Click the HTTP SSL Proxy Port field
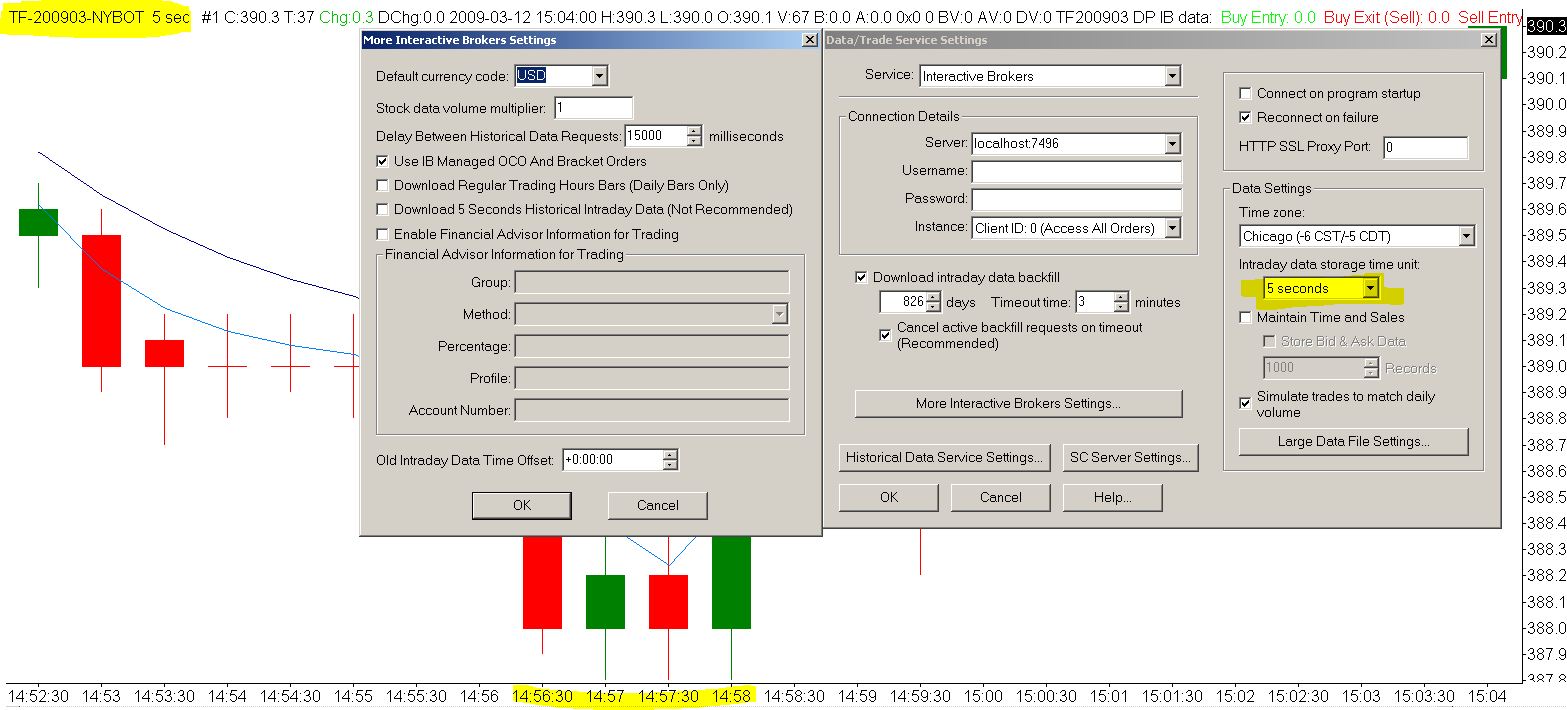 1425,147
